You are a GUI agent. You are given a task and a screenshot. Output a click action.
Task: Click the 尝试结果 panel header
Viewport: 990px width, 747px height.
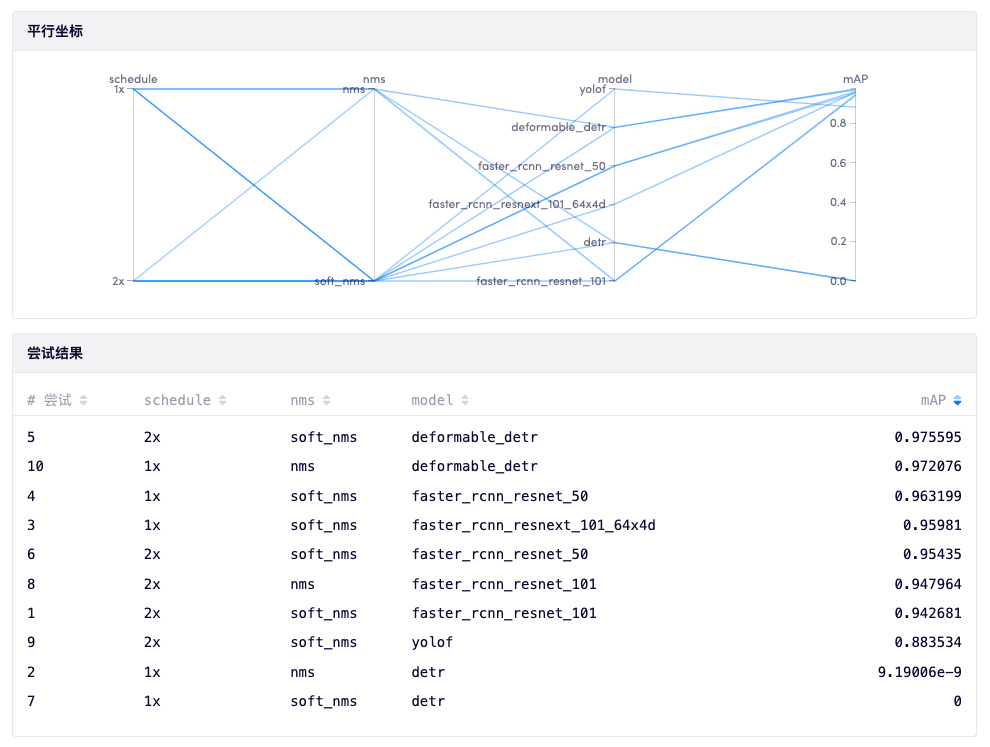pyautogui.click(x=55, y=353)
